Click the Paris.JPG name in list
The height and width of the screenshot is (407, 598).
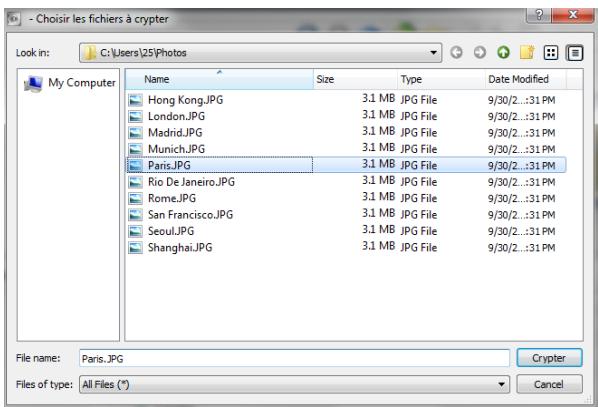[169, 166]
